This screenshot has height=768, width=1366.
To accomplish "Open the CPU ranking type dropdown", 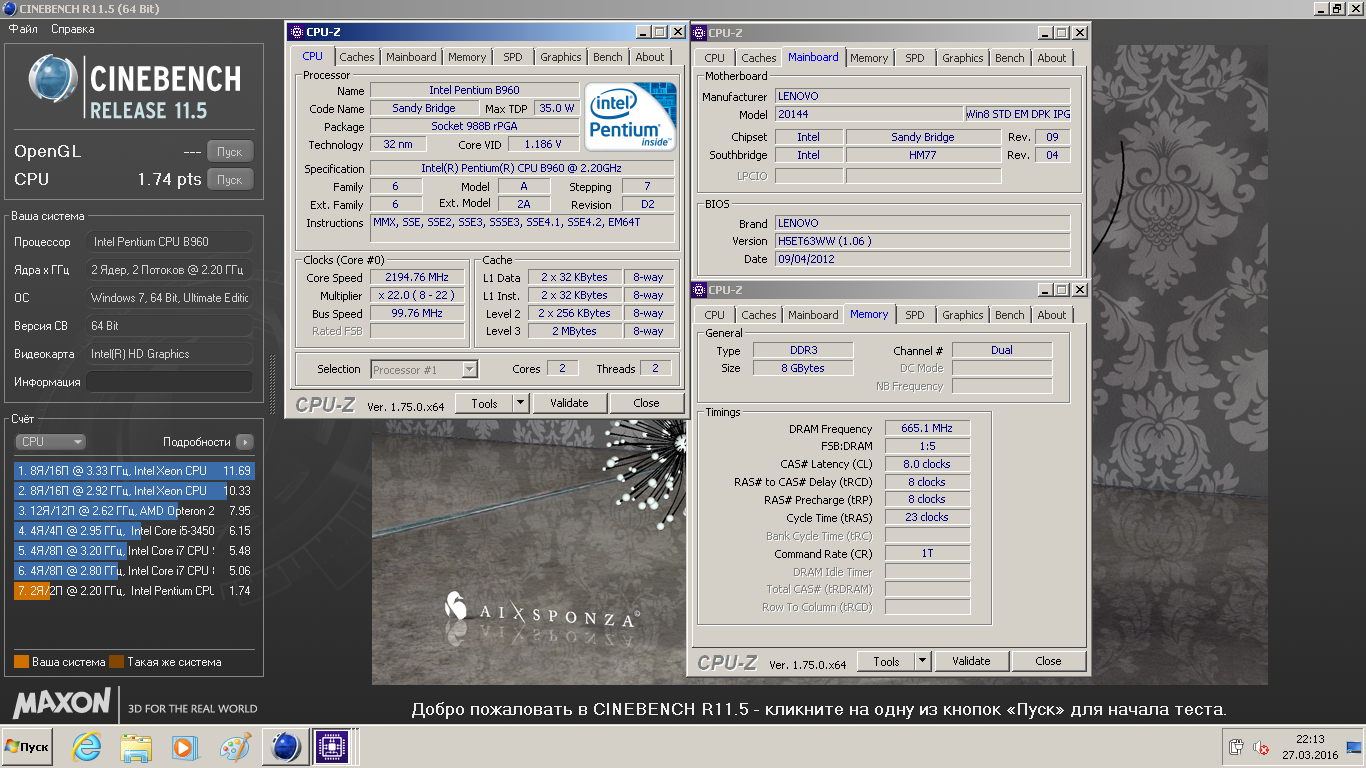I will coord(50,442).
